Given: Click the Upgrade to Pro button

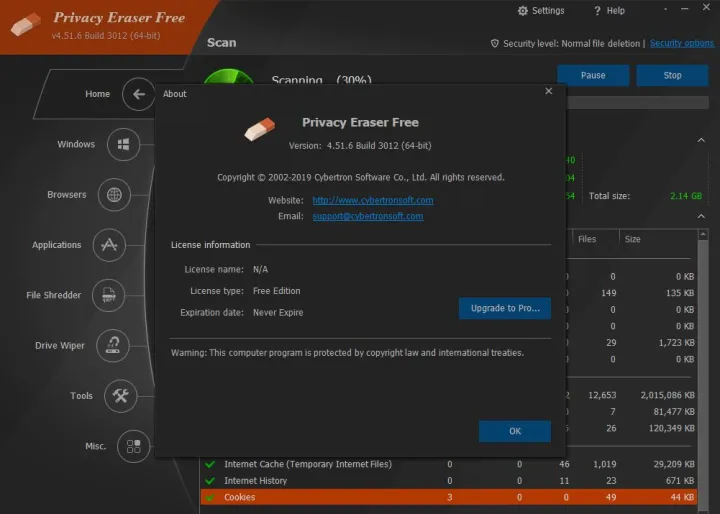Looking at the screenshot, I should tap(505, 308).
